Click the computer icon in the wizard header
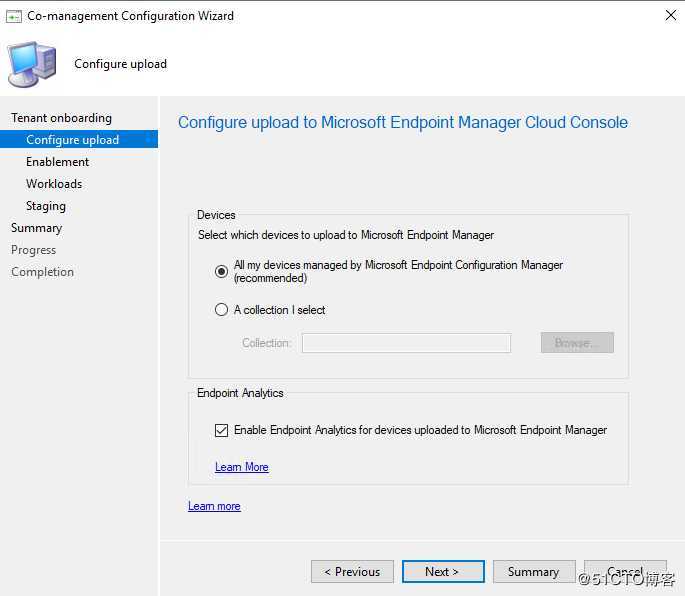Viewport: 685px width, 596px height. [32, 64]
